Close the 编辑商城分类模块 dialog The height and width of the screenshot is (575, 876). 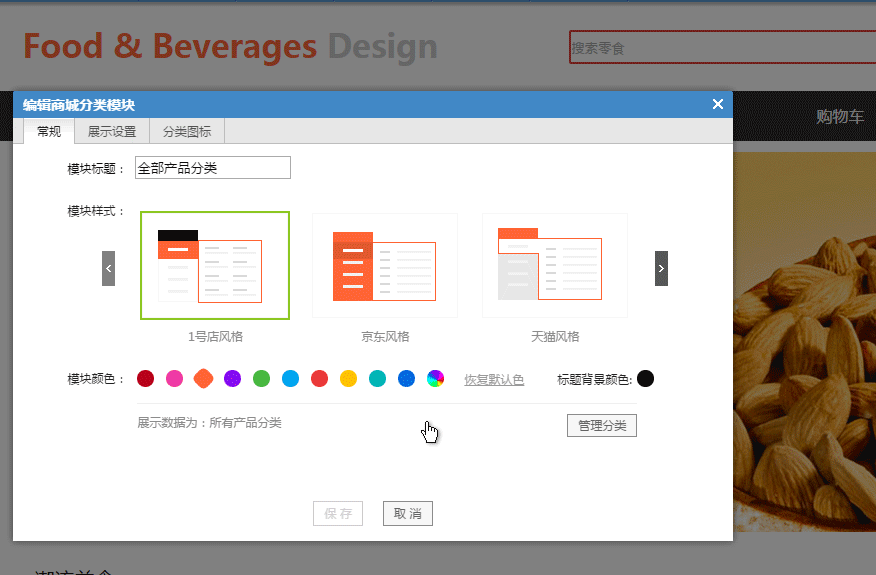[x=718, y=104]
